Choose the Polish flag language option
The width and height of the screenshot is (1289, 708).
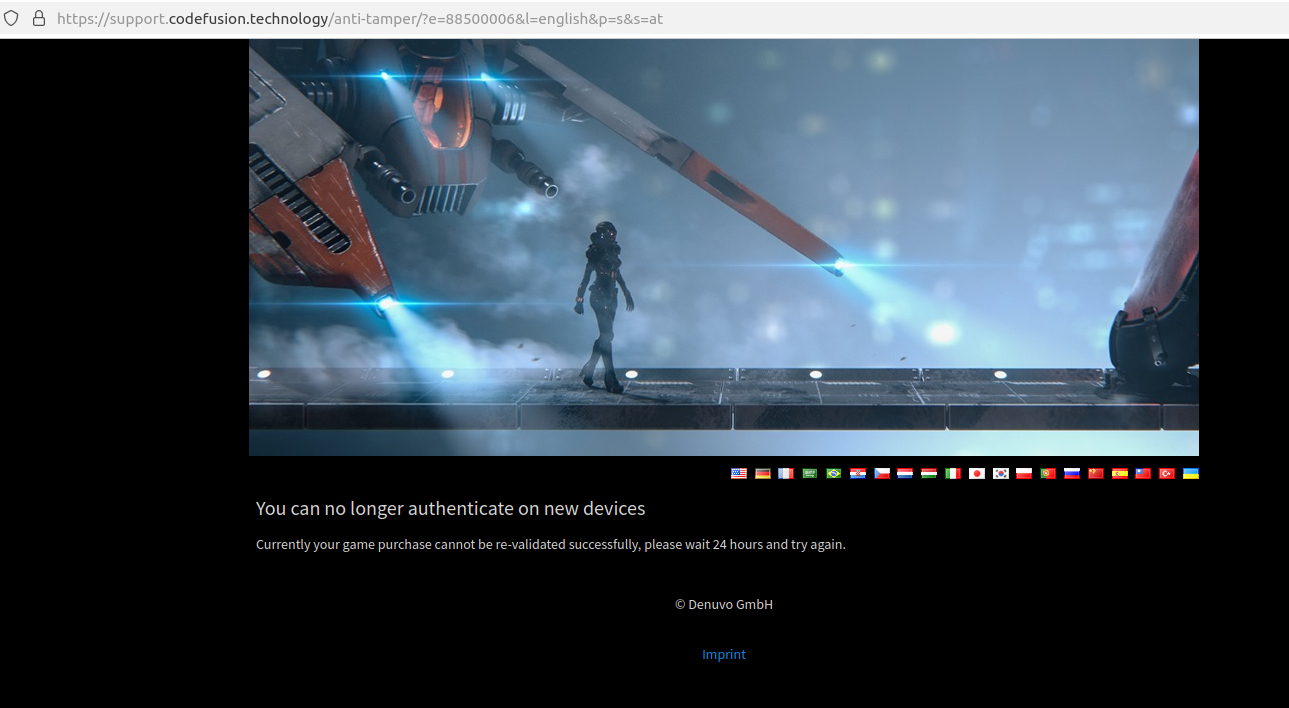tap(1024, 474)
